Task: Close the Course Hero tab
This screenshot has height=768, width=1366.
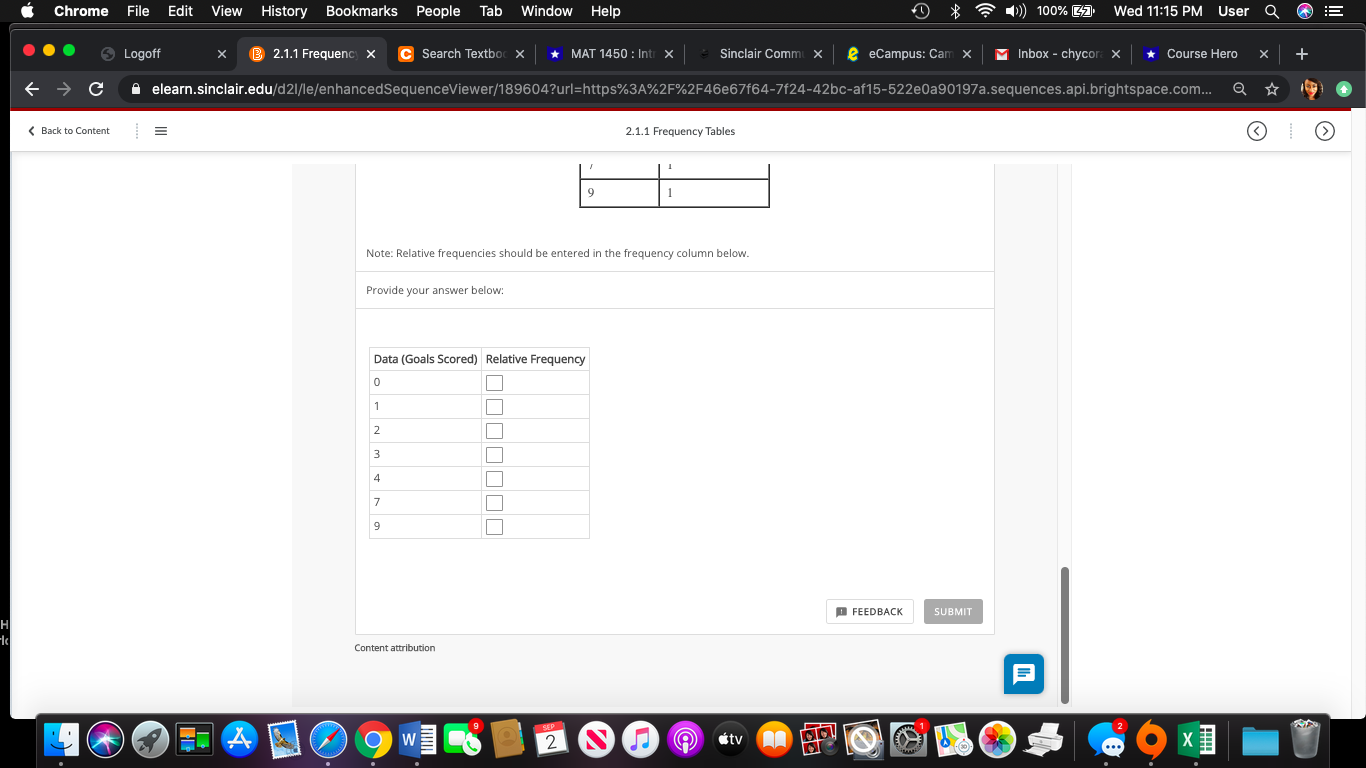Action: pyautogui.click(x=1264, y=54)
